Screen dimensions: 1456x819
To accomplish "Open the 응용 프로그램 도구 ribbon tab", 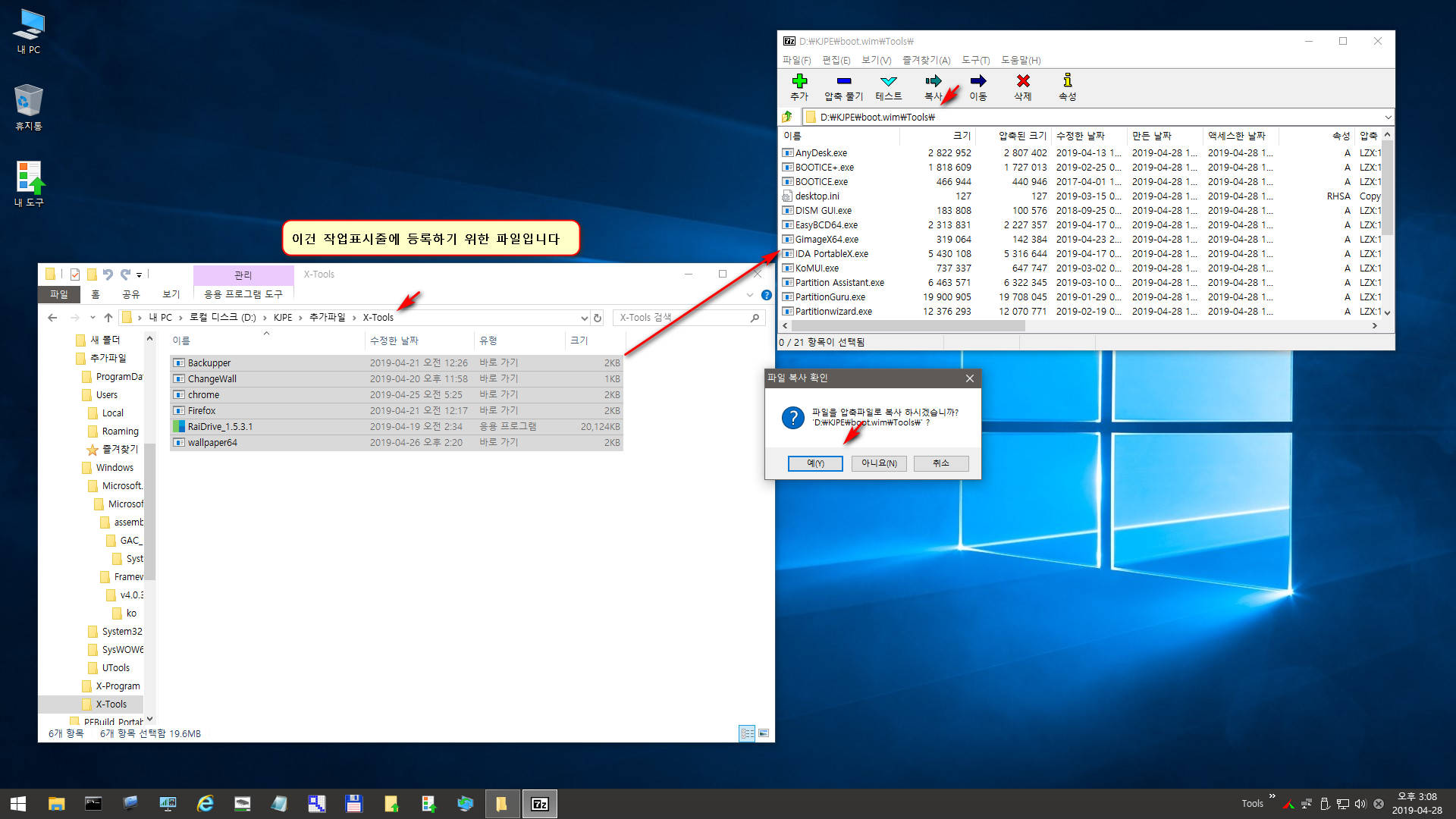I will (x=243, y=294).
